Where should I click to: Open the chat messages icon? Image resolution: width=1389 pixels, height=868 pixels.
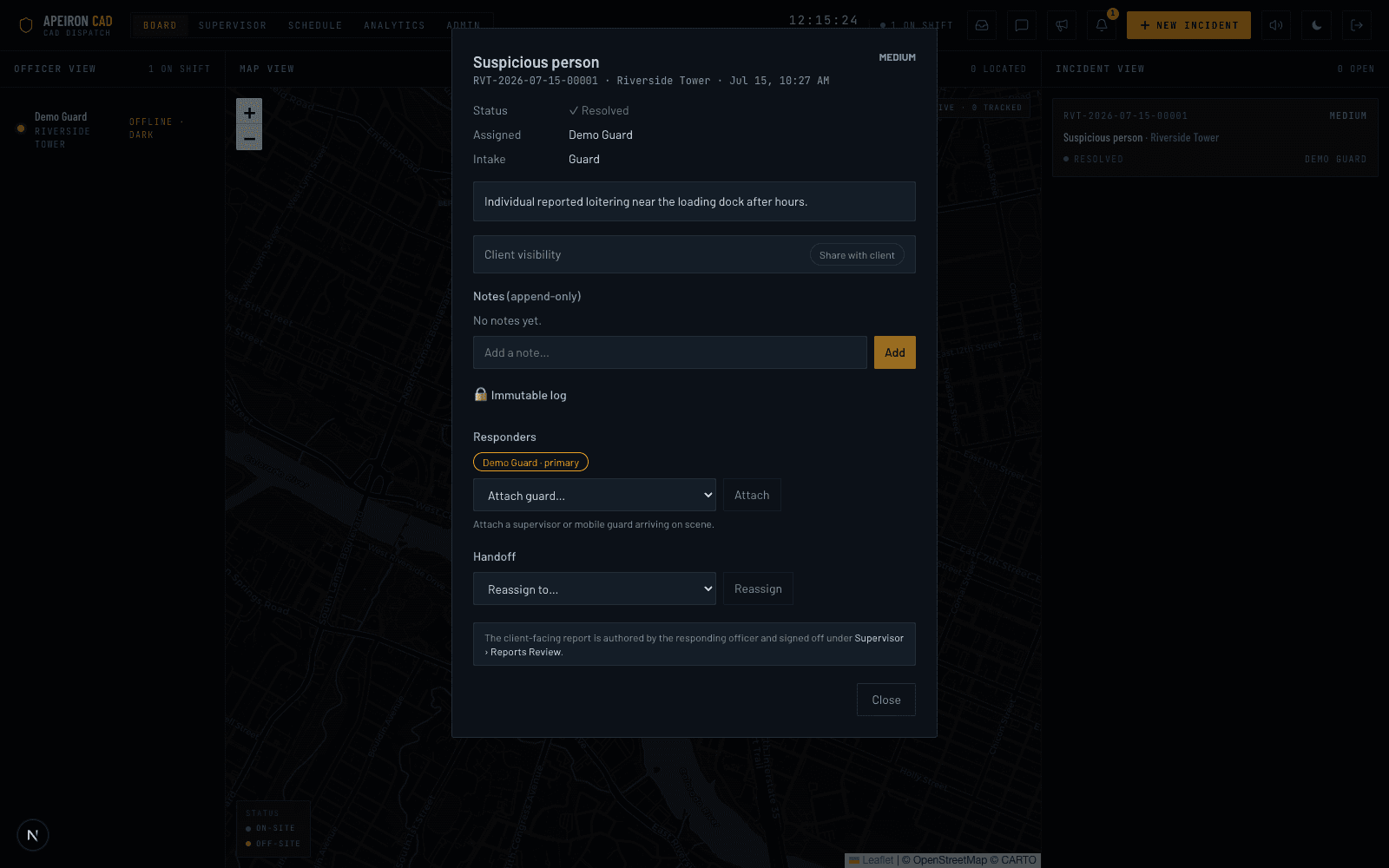coord(1022,25)
